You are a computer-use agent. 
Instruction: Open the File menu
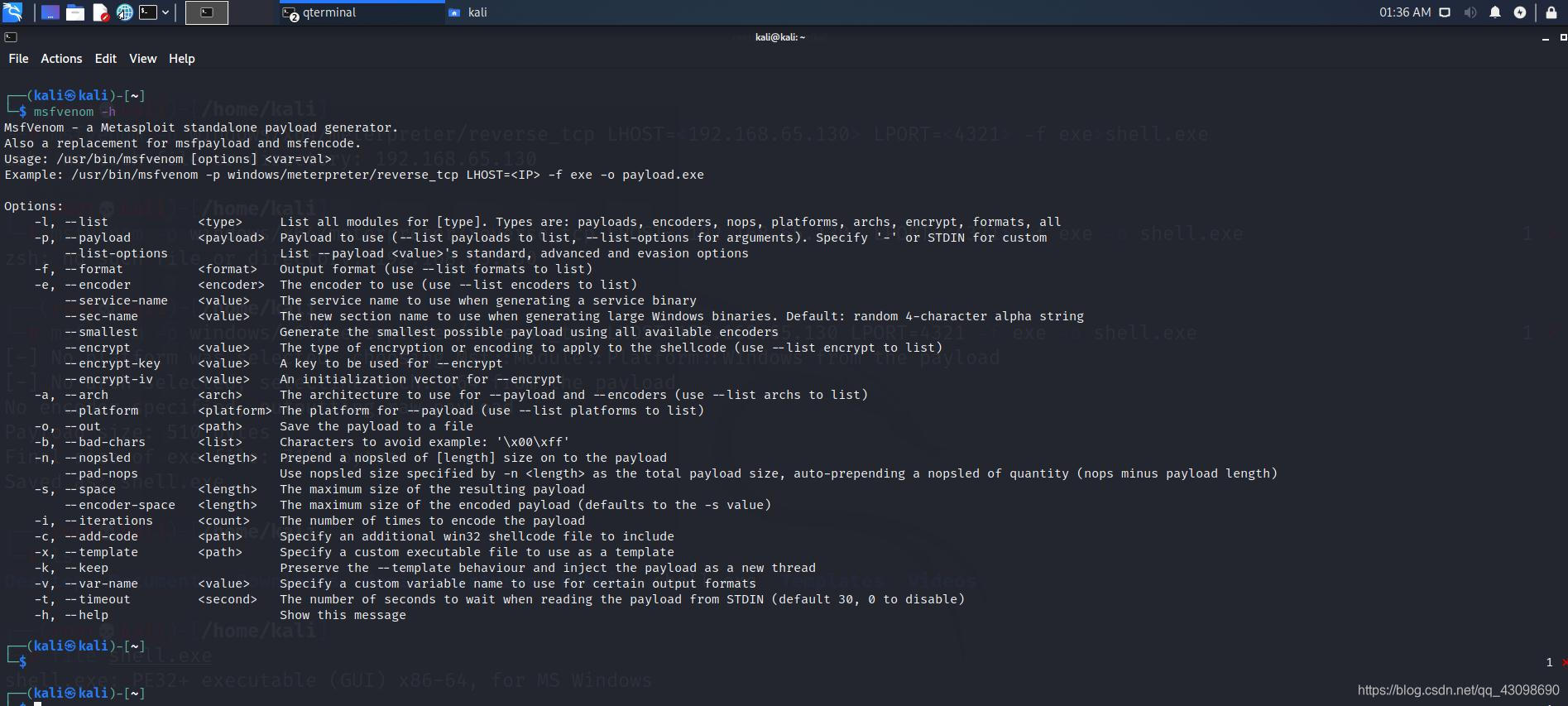tap(18, 59)
